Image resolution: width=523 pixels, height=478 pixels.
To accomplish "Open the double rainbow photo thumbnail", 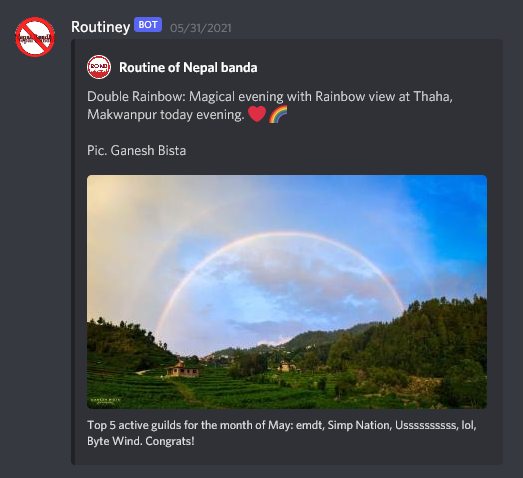I will pos(287,292).
